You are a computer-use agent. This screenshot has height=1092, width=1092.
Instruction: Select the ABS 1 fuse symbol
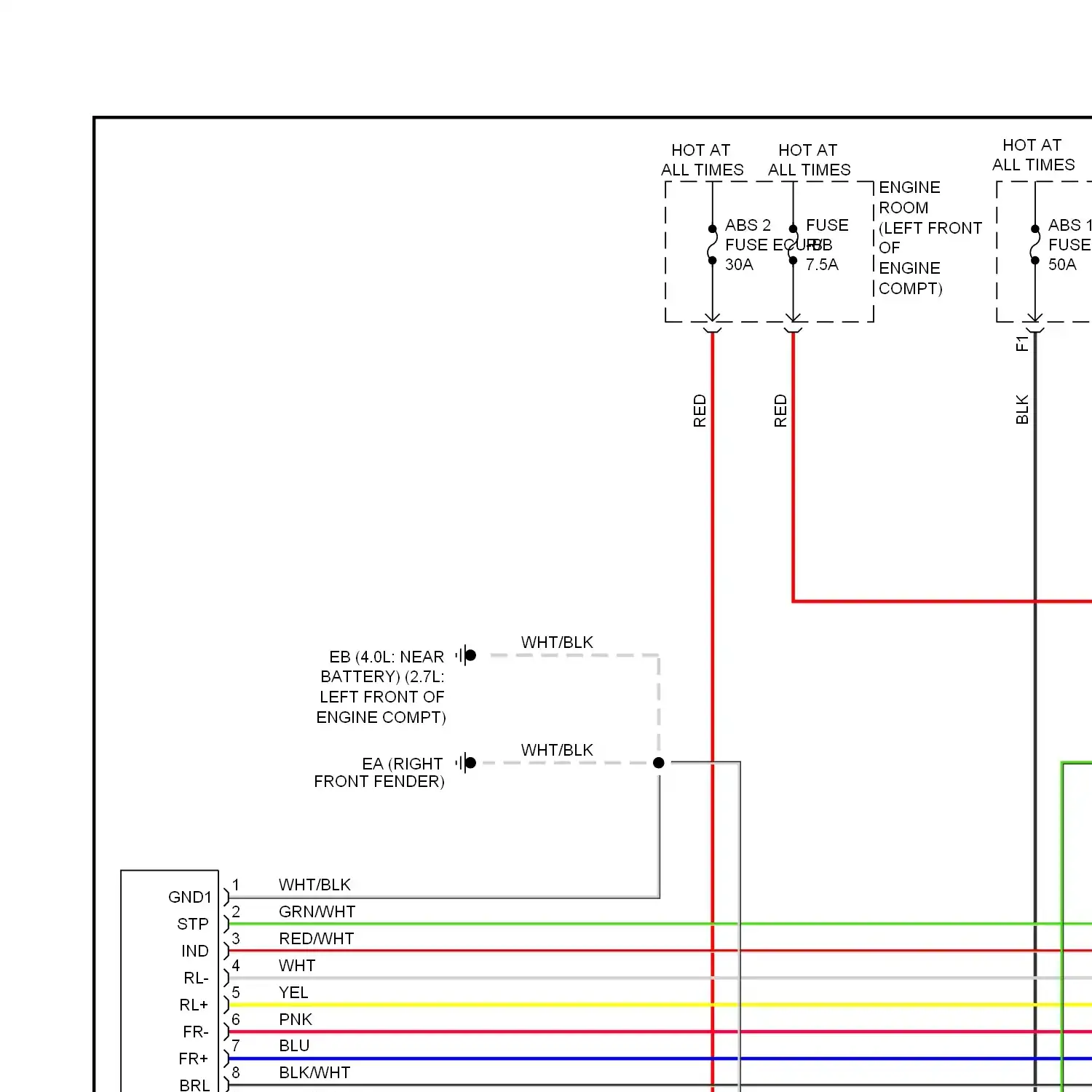[1034, 245]
